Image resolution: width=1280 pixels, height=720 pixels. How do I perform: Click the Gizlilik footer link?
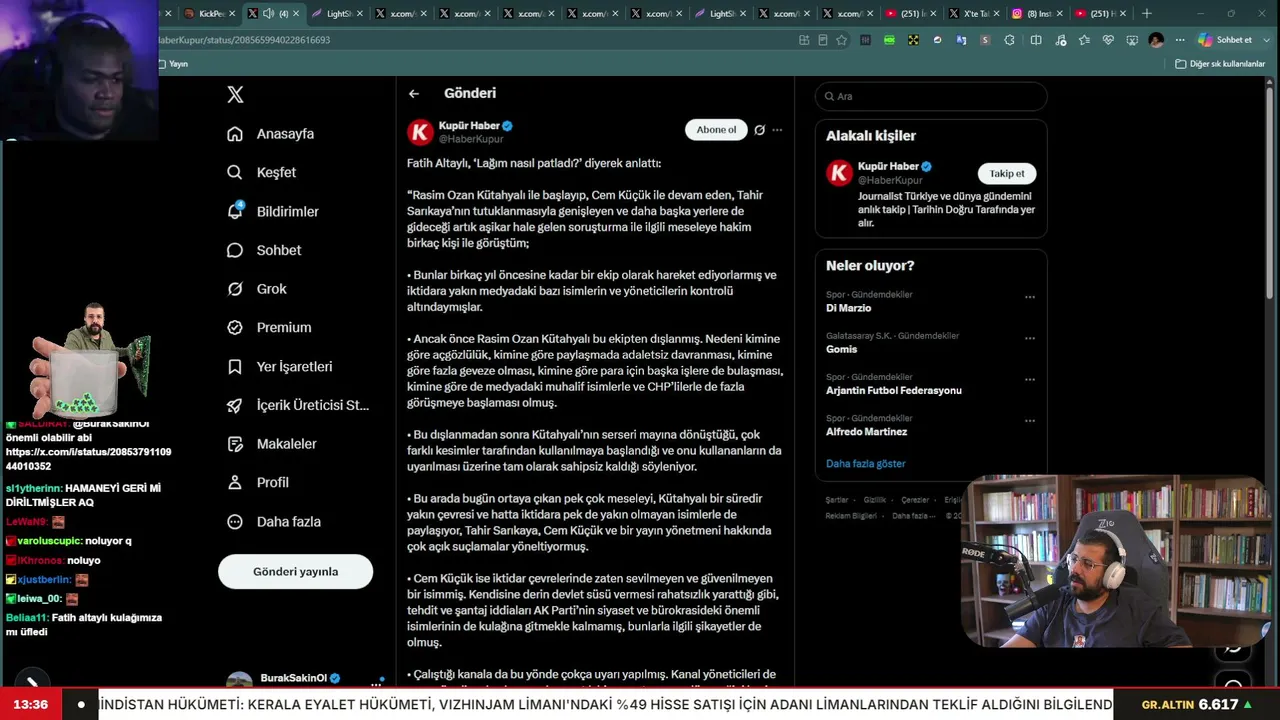[875, 500]
